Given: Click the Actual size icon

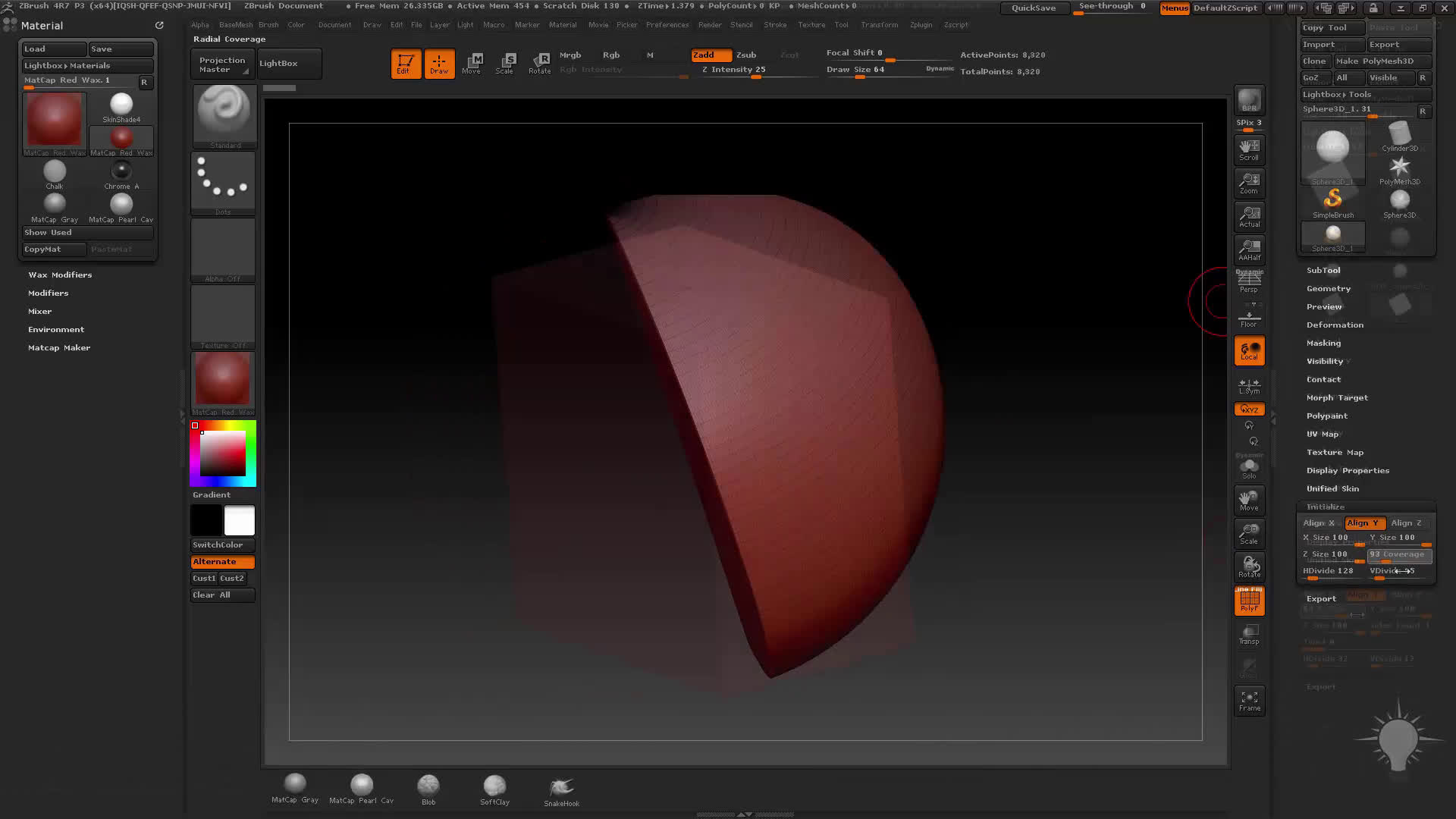Looking at the screenshot, I should 1248,216.
